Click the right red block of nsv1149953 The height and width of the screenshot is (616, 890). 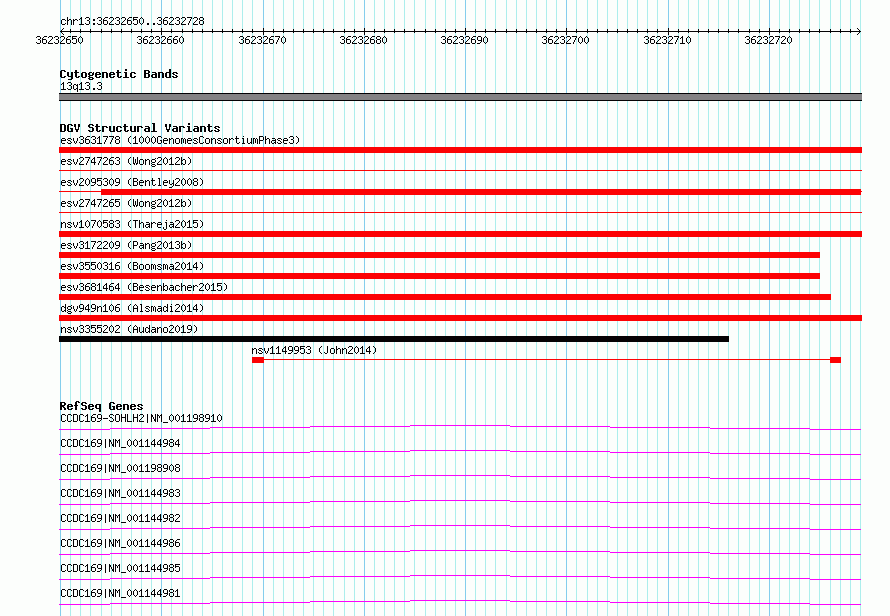[835, 360]
